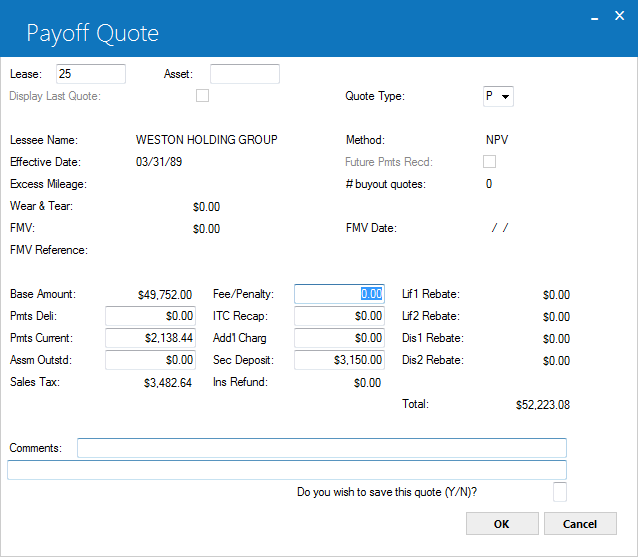Close the Payoff Quote window

point(619,16)
